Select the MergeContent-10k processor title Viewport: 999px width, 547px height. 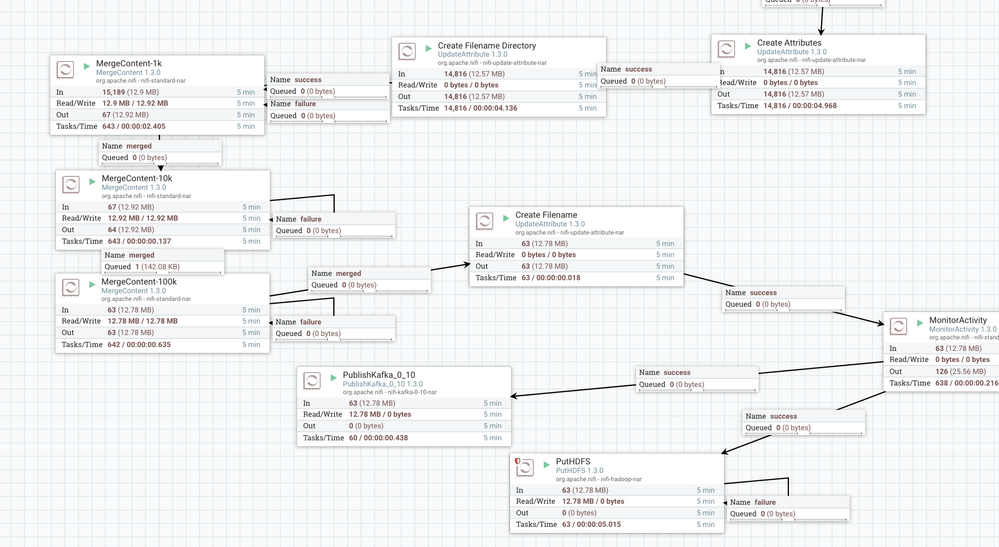pos(137,178)
